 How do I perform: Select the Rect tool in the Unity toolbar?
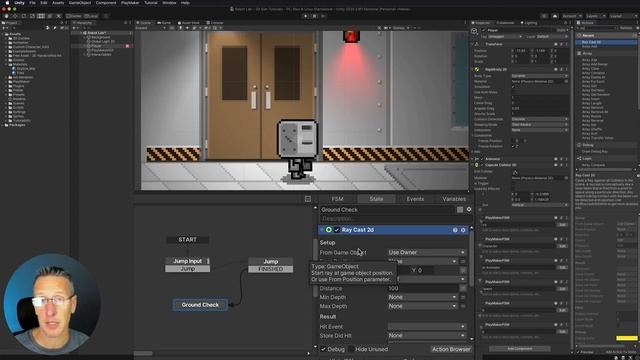point(41,16)
